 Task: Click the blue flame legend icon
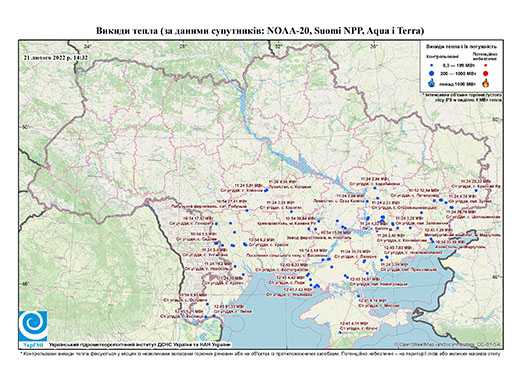(x=432, y=83)
